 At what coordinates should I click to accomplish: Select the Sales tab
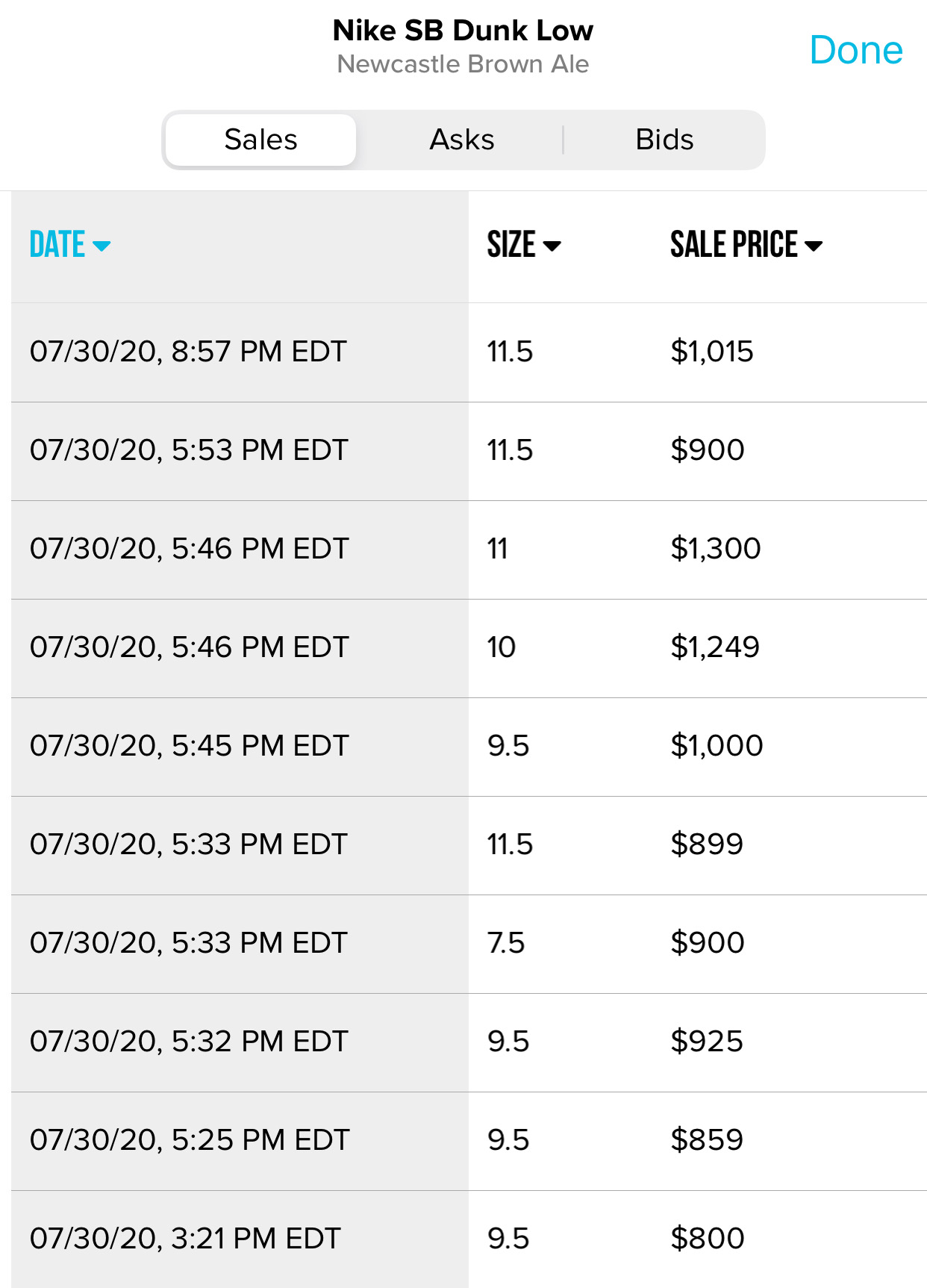[x=260, y=140]
